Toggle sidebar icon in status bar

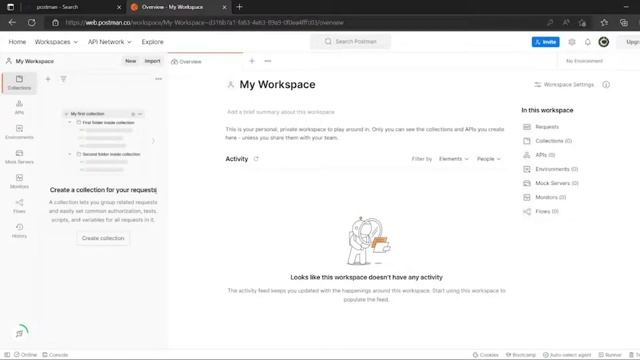(7, 355)
